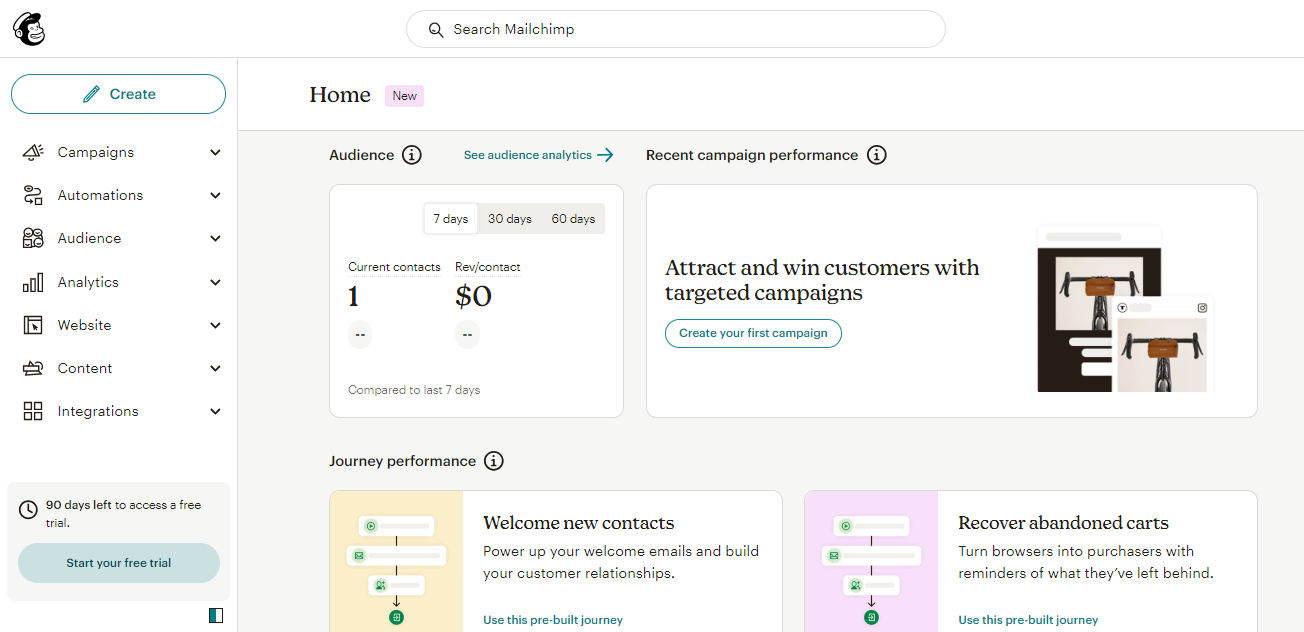Screen dimensions: 1304x632
Task: Click Journey performance info icon
Action: pos(494,461)
